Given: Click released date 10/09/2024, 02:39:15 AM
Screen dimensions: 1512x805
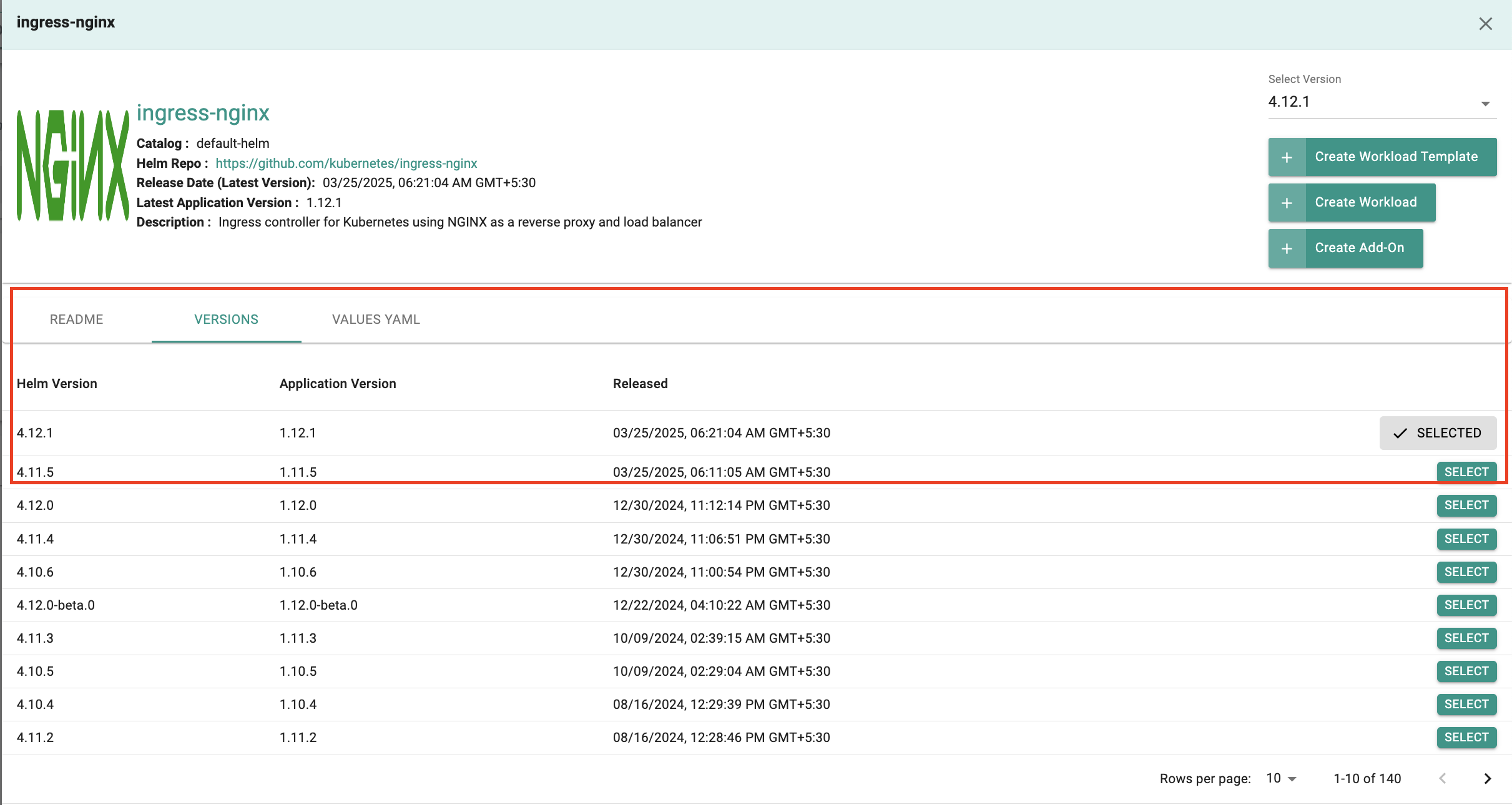Looking at the screenshot, I should click(x=722, y=638).
